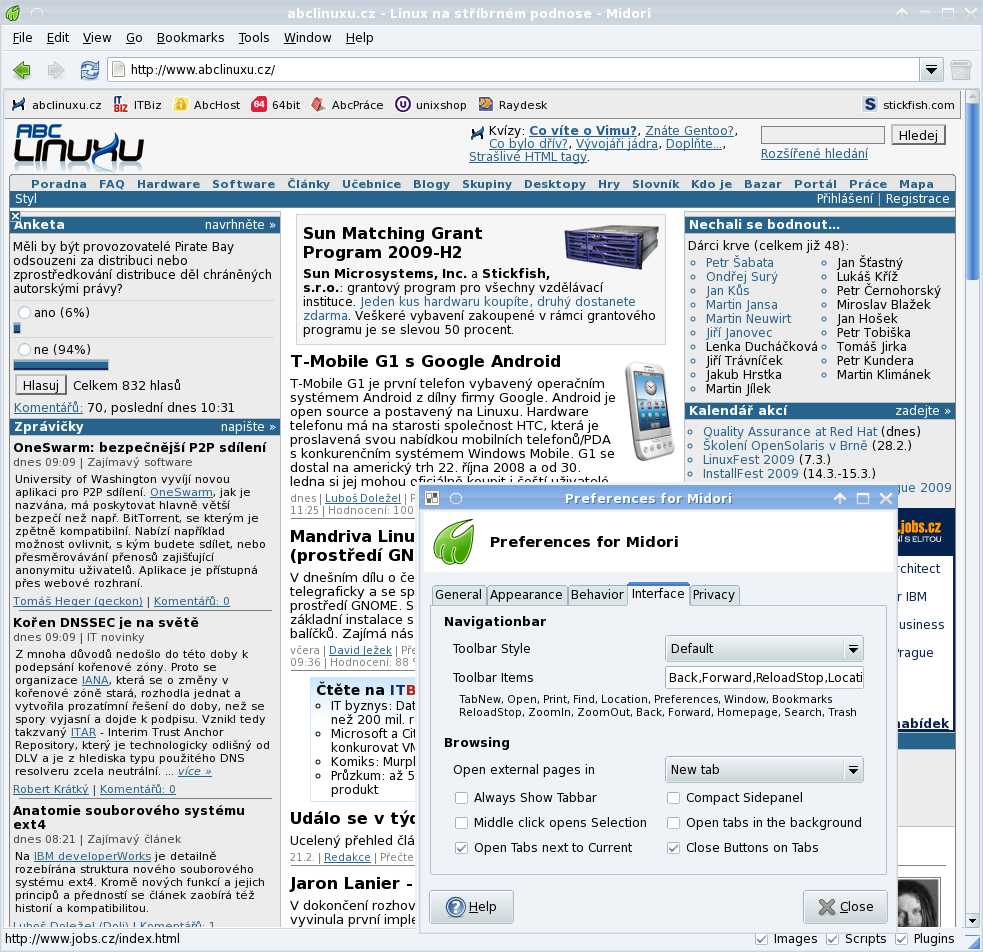The image size is (983, 952).
Task: Switch to the Behavior tab
Action: click(597, 595)
